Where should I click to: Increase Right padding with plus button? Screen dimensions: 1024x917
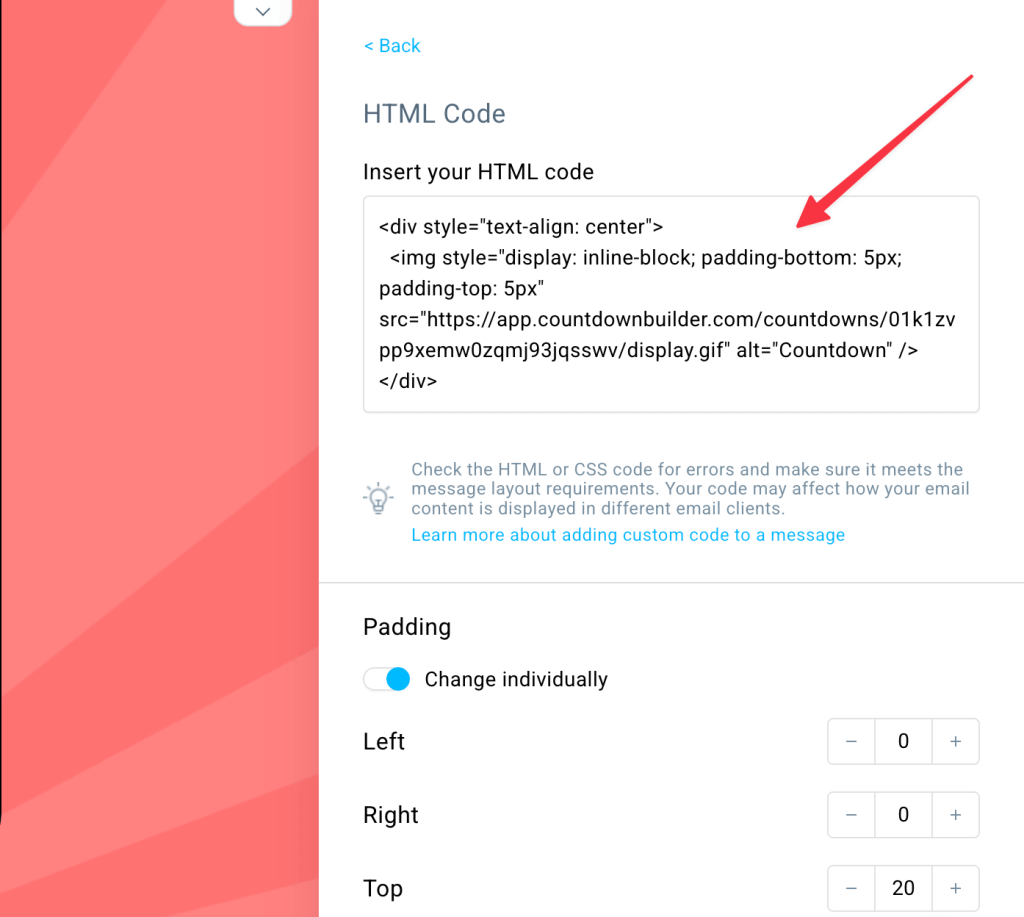(955, 815)
